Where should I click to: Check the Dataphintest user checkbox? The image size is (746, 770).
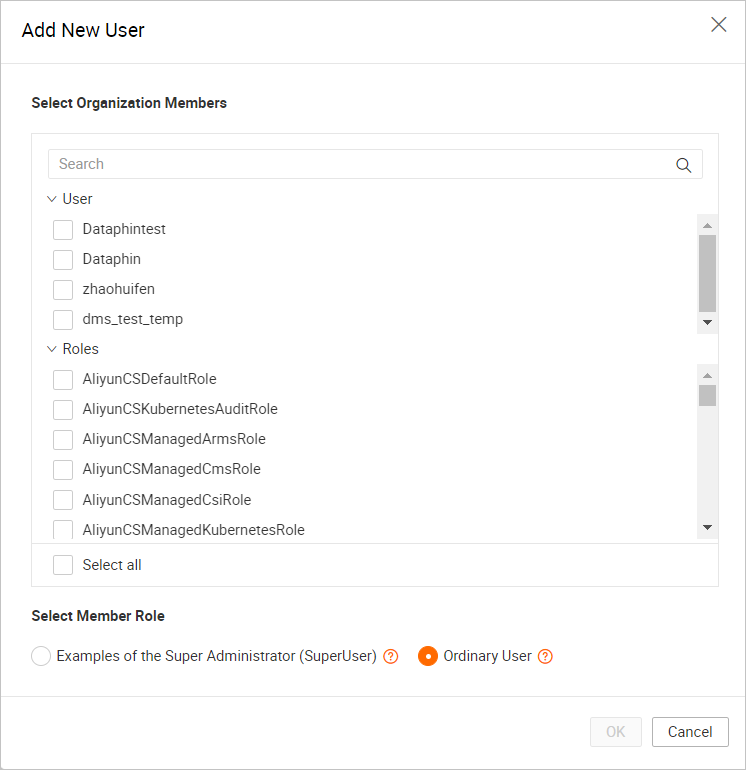(63, 229)
